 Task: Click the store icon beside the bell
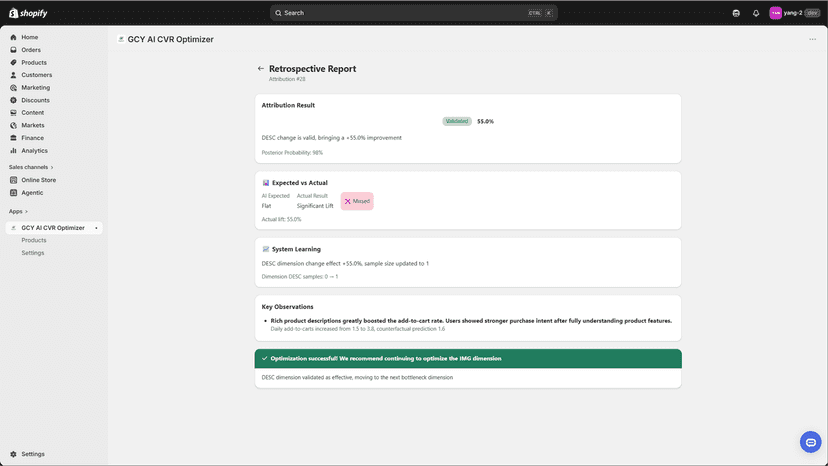click(x=736, y=13)
